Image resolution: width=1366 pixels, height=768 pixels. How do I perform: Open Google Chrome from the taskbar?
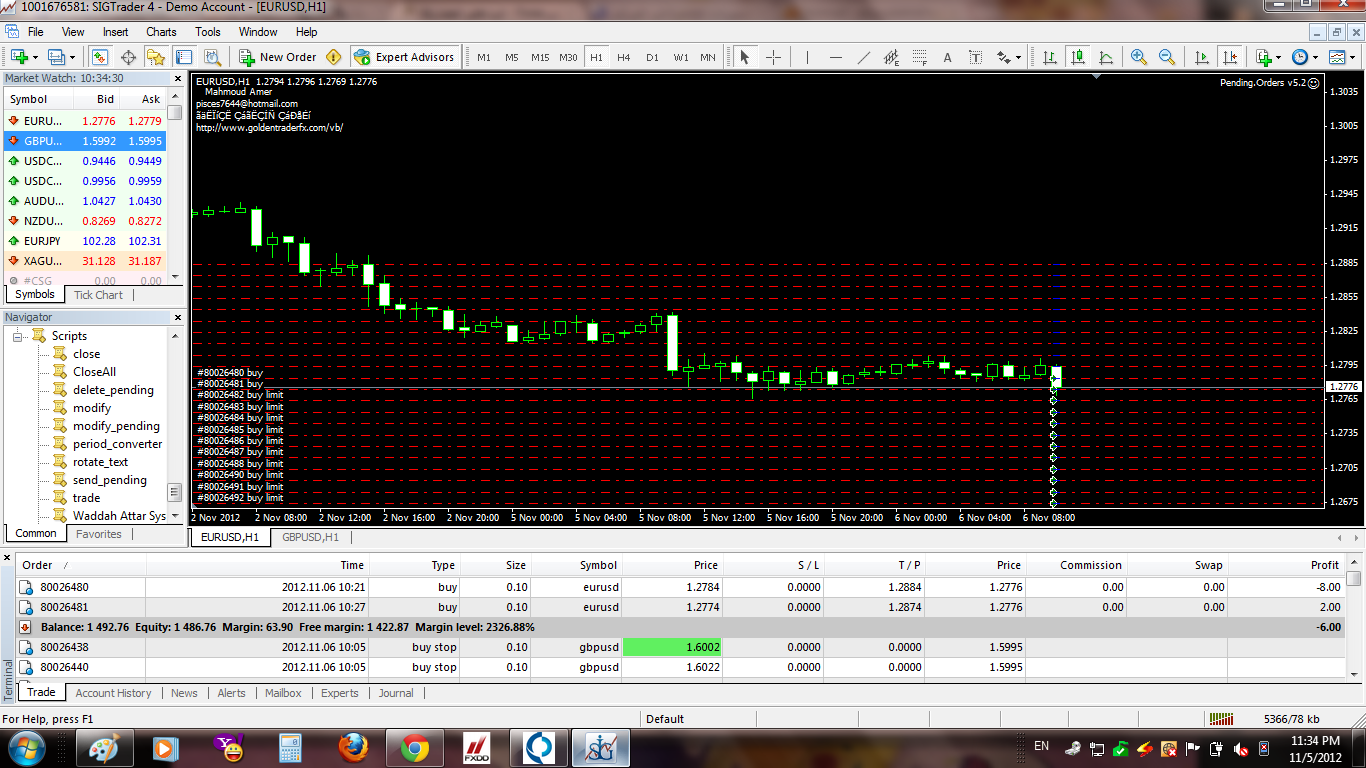tap(415, 747)
